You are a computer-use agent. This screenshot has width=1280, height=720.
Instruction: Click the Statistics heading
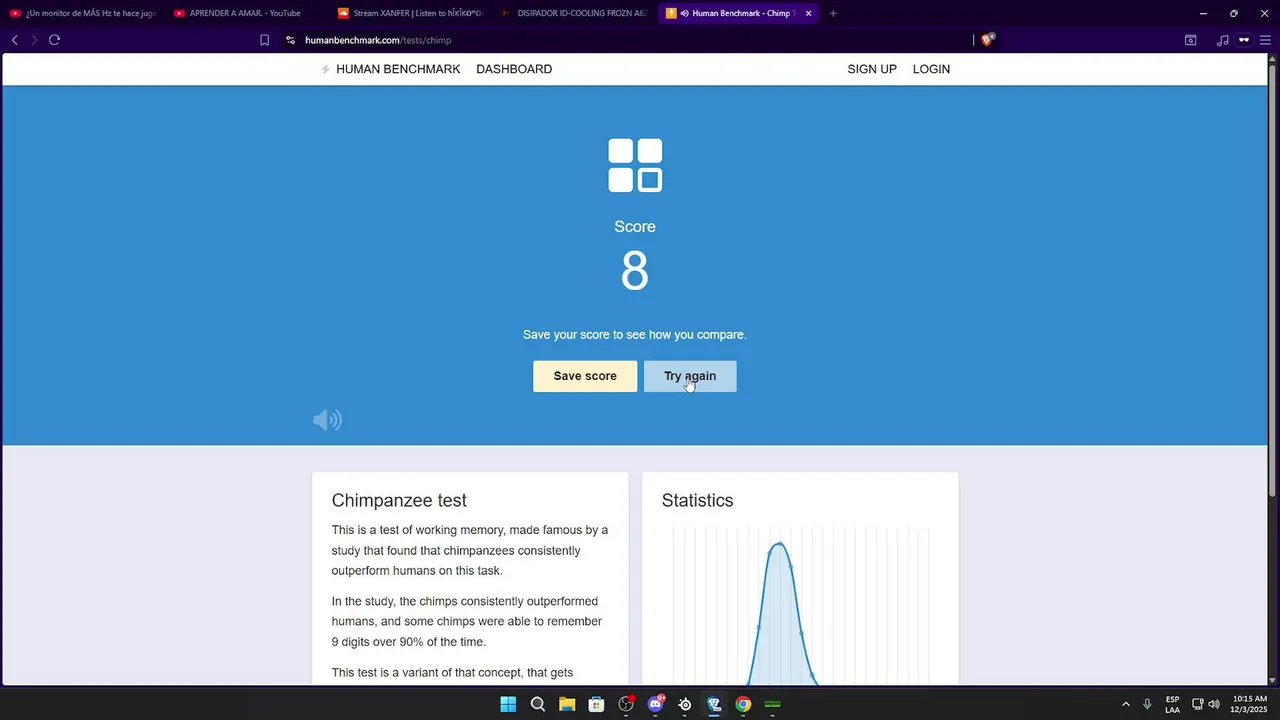697,500
